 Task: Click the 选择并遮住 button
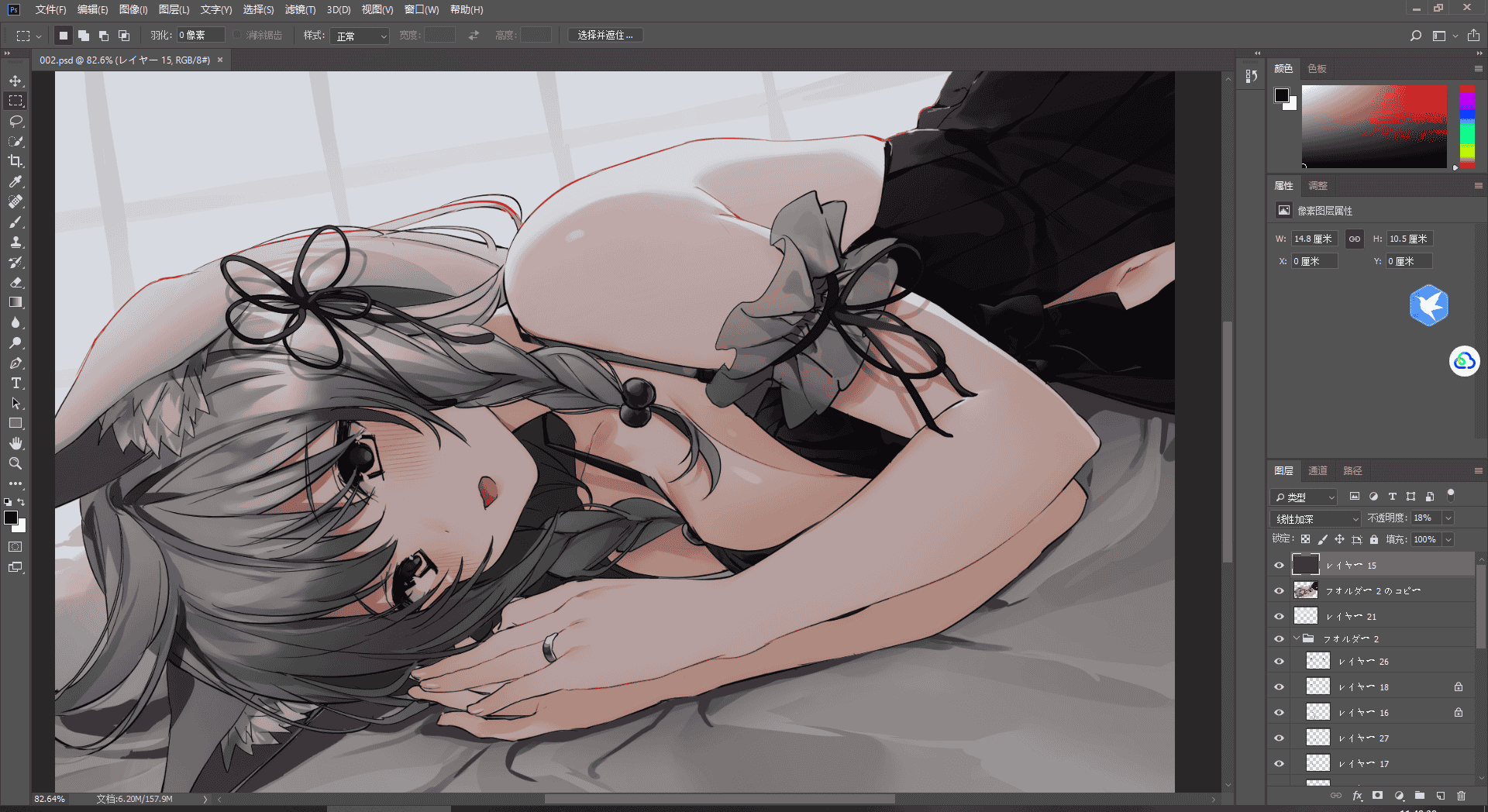pyautogui.click(x=605, y=36)
